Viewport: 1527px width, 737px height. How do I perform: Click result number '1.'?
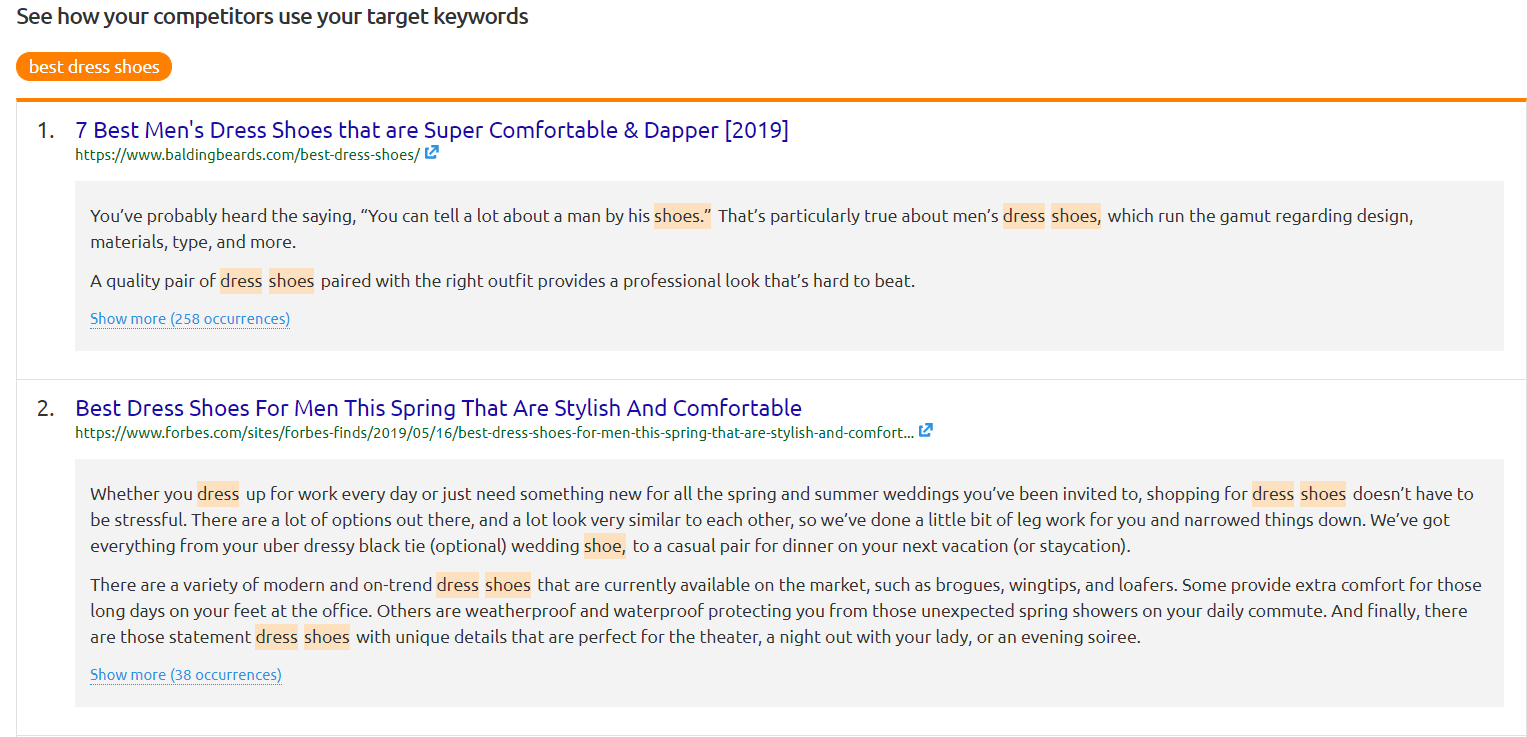(x=46, y=131)
